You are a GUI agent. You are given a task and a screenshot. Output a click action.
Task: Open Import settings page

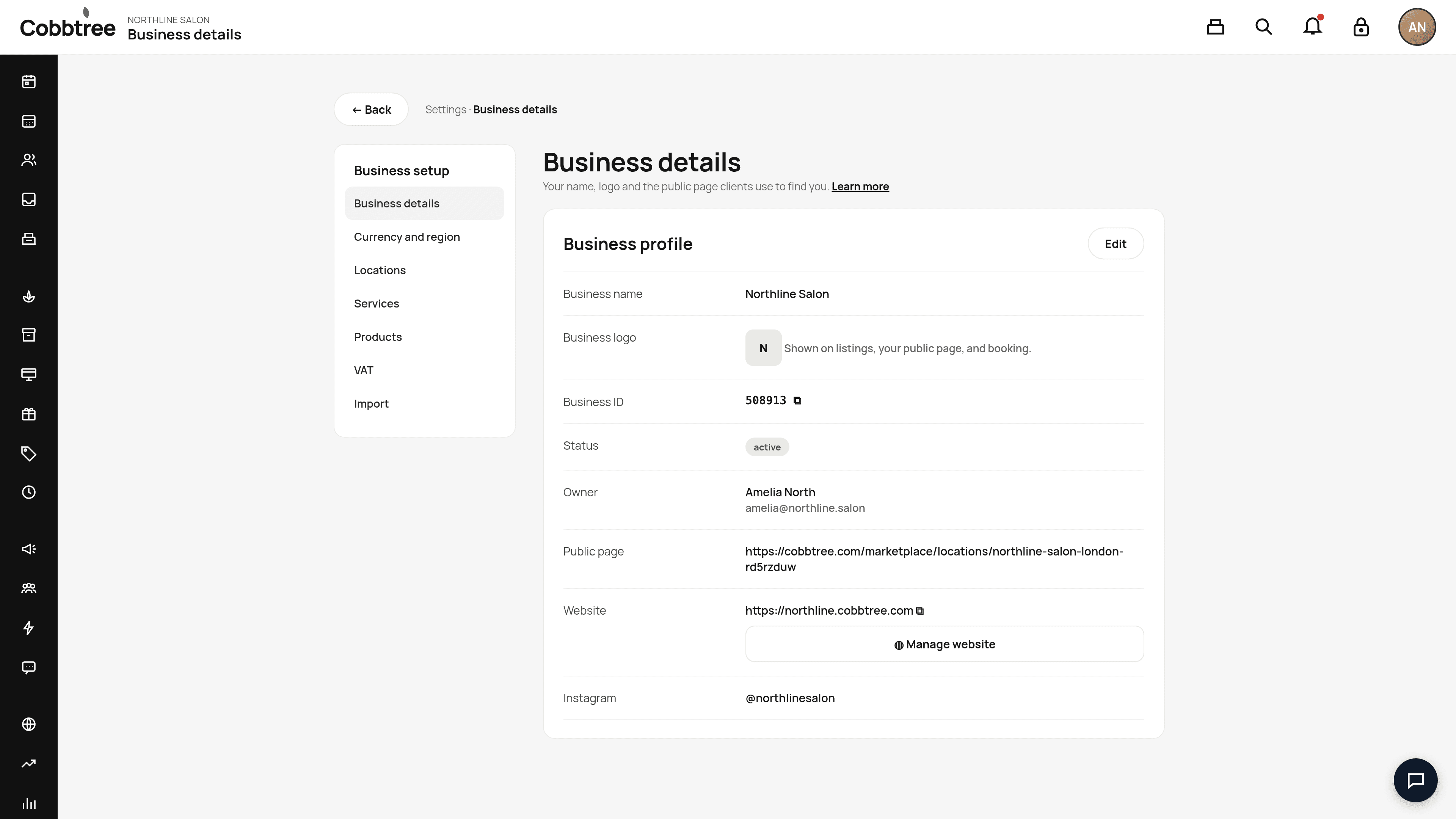[425, 403]
